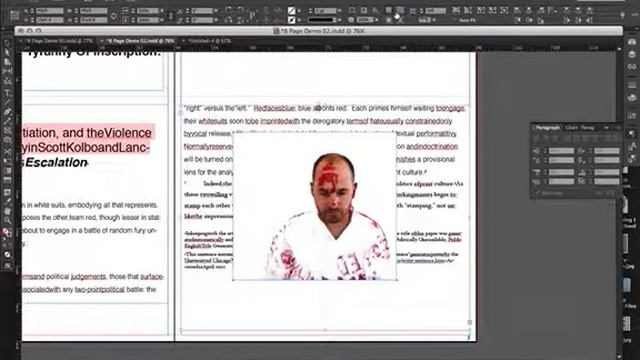Click the space before field in the Paragraph panel

(561, 173)
